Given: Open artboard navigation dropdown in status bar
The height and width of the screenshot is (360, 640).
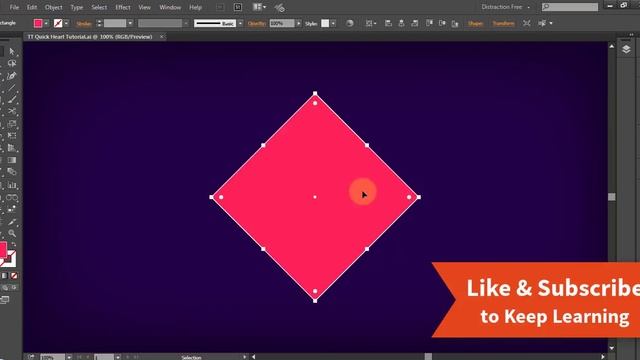Looking at the screenshot, I should (x=118, y=357).
